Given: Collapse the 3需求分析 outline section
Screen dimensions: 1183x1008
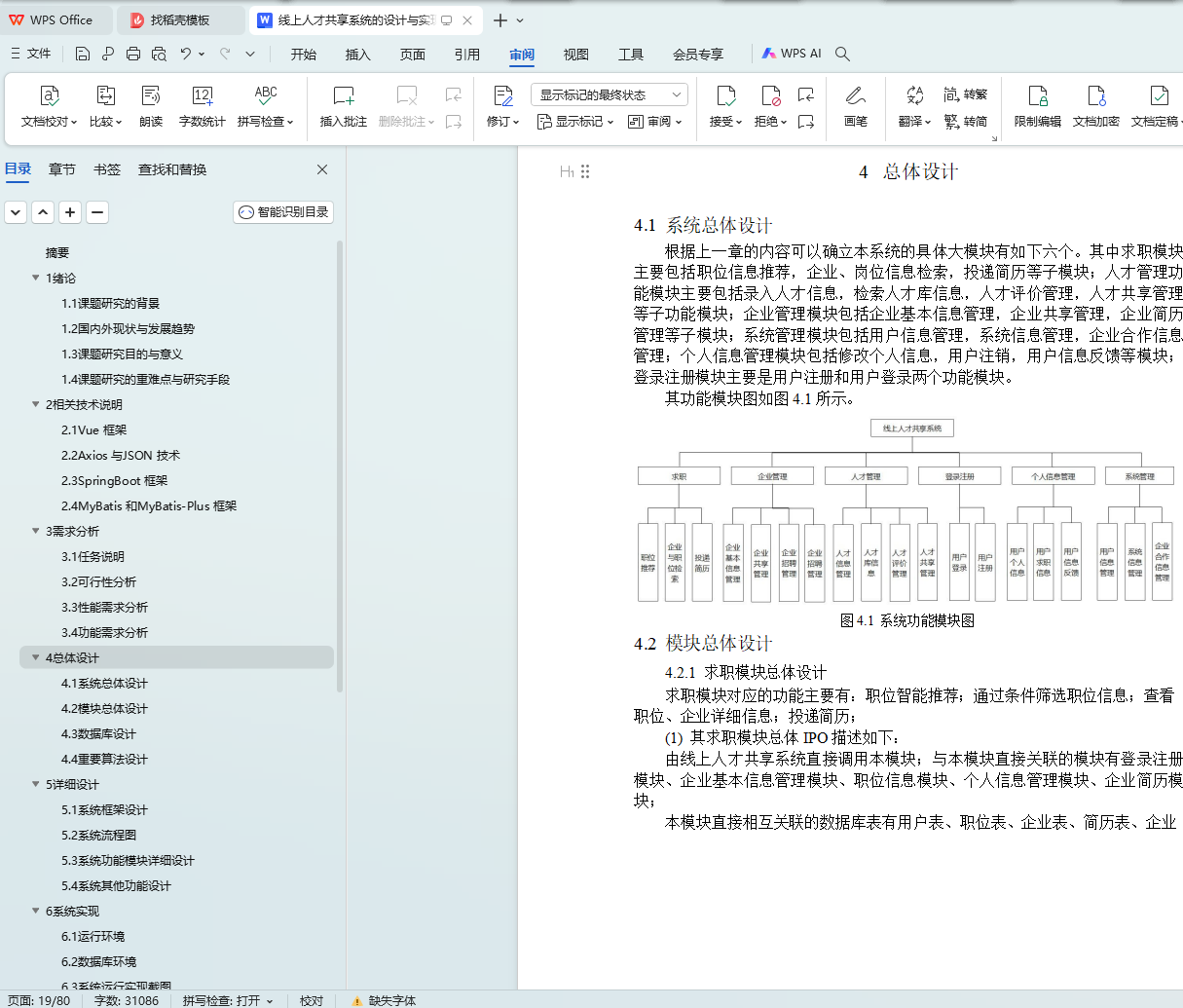Looking at the screenshot, I should [36, 532].
